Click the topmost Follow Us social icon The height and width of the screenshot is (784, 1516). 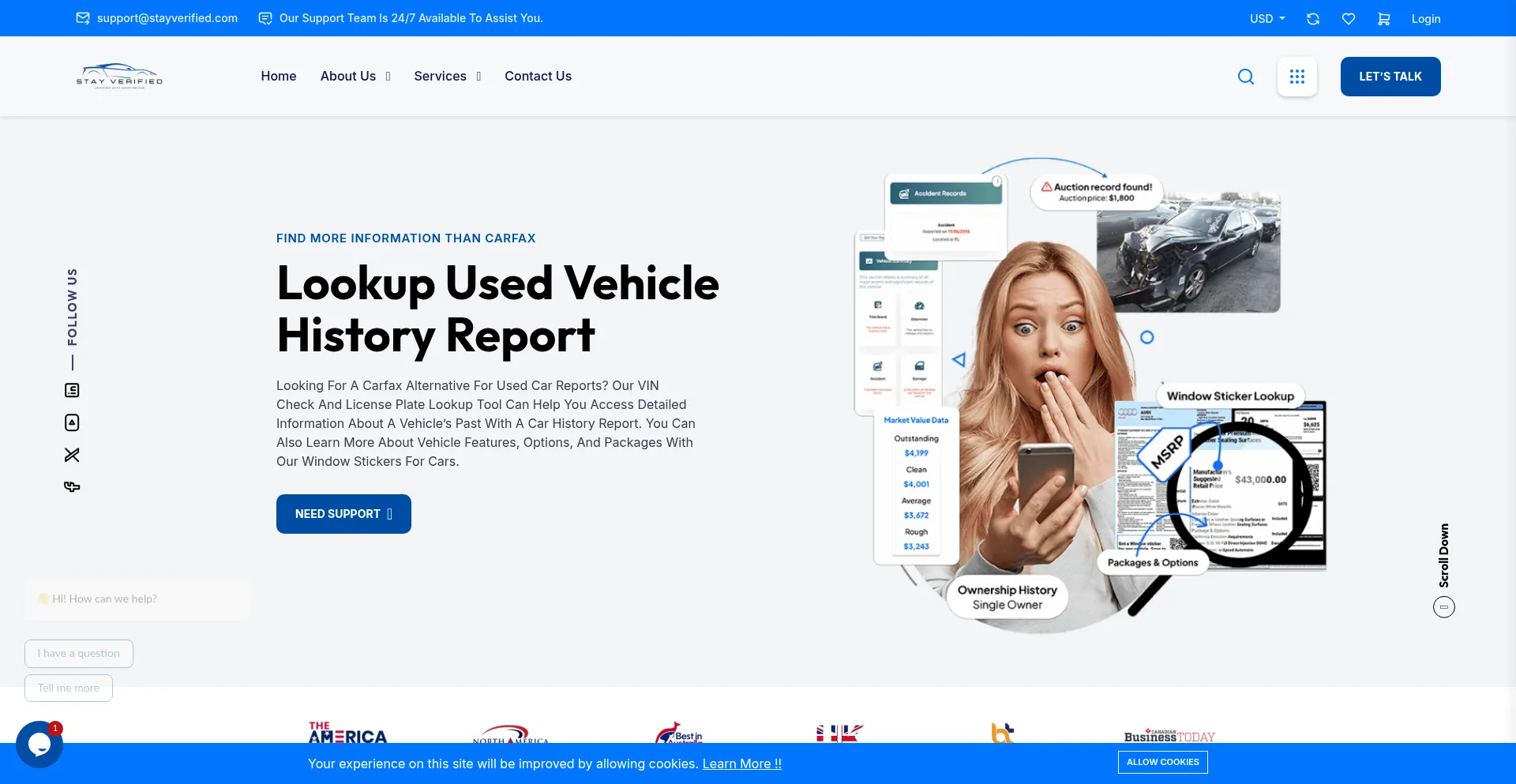pos(72,390)
